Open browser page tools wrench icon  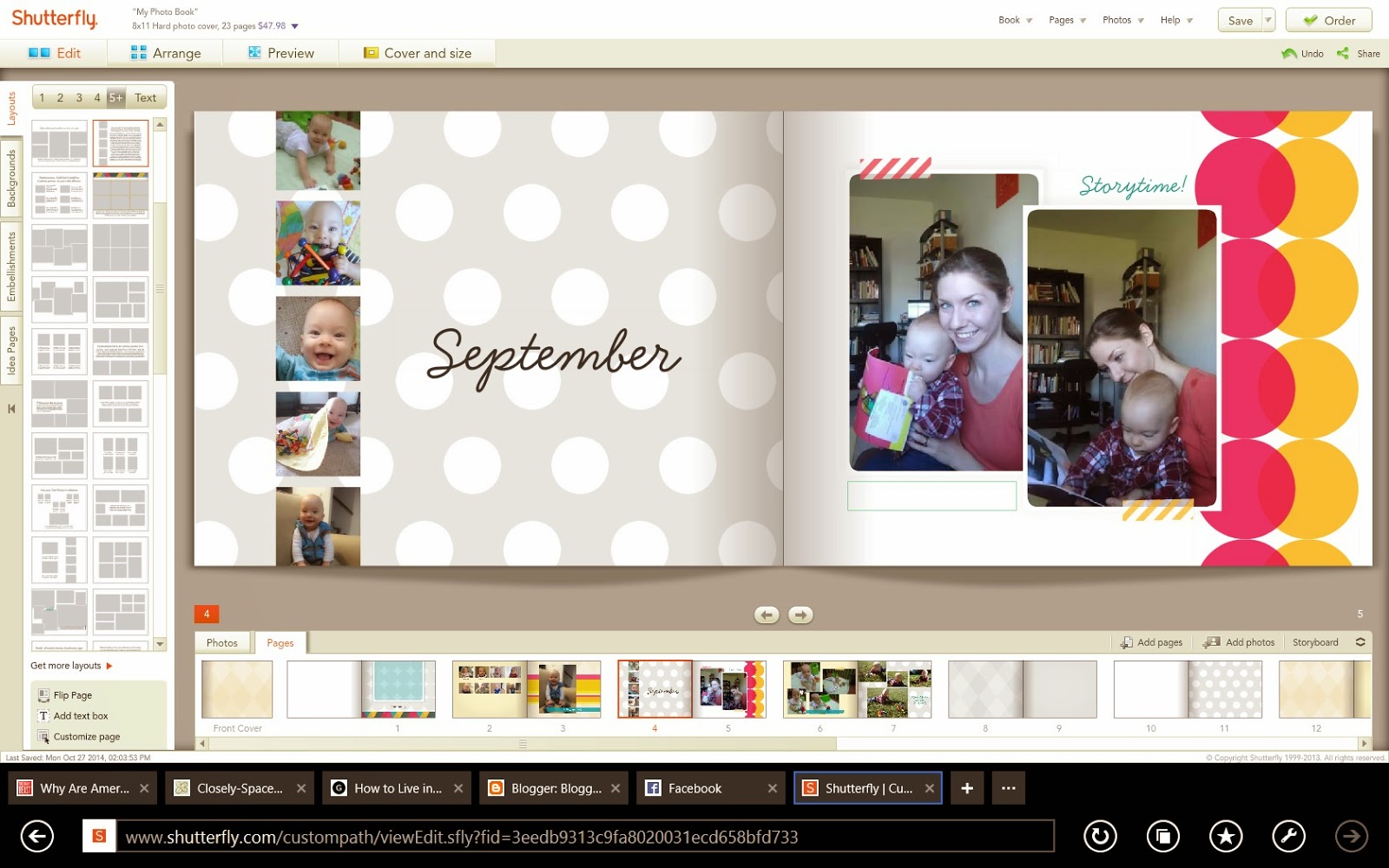[1288, 837]
